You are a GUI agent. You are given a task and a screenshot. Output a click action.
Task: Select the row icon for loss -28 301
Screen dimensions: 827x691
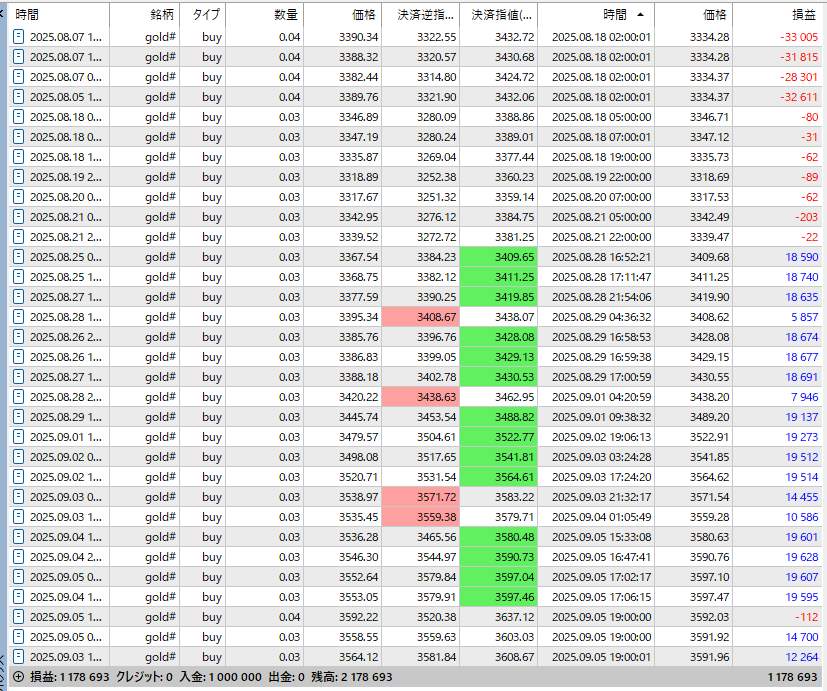[18, 77]
